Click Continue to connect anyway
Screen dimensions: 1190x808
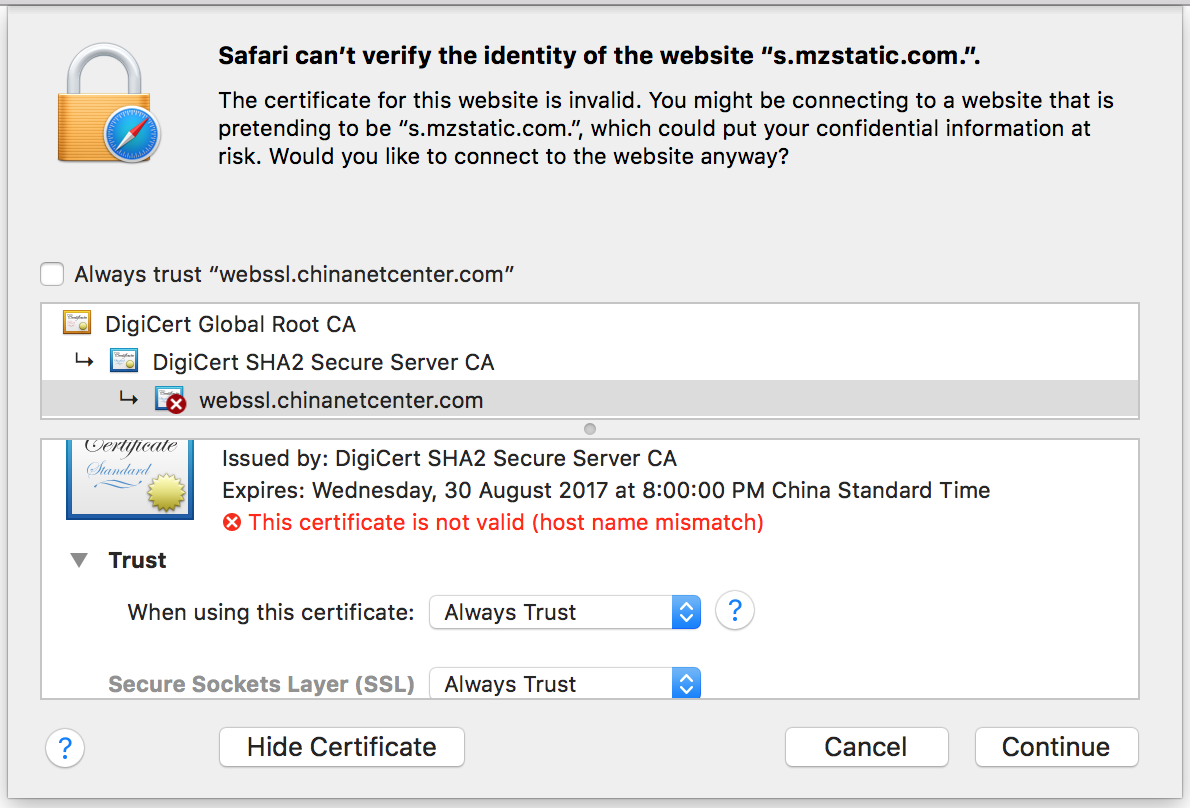click(x=1056, y=747)
